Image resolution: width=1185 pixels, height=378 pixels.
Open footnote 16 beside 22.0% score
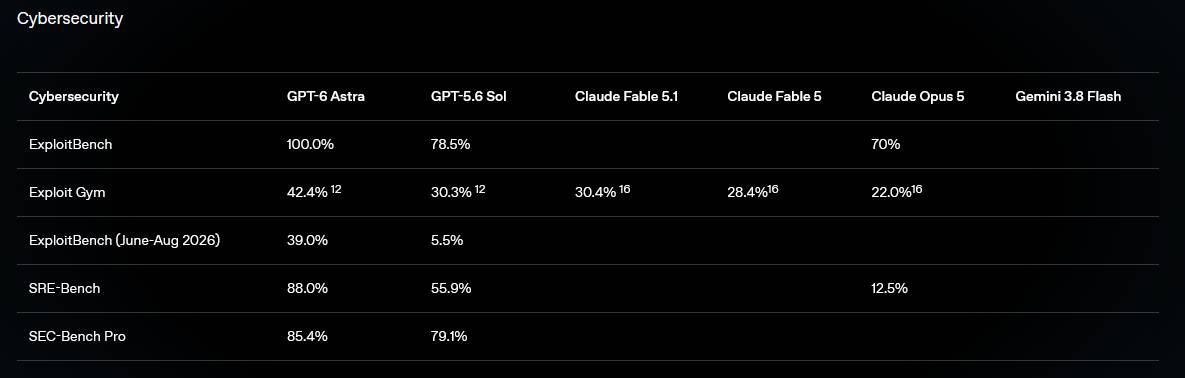(917, 189)
